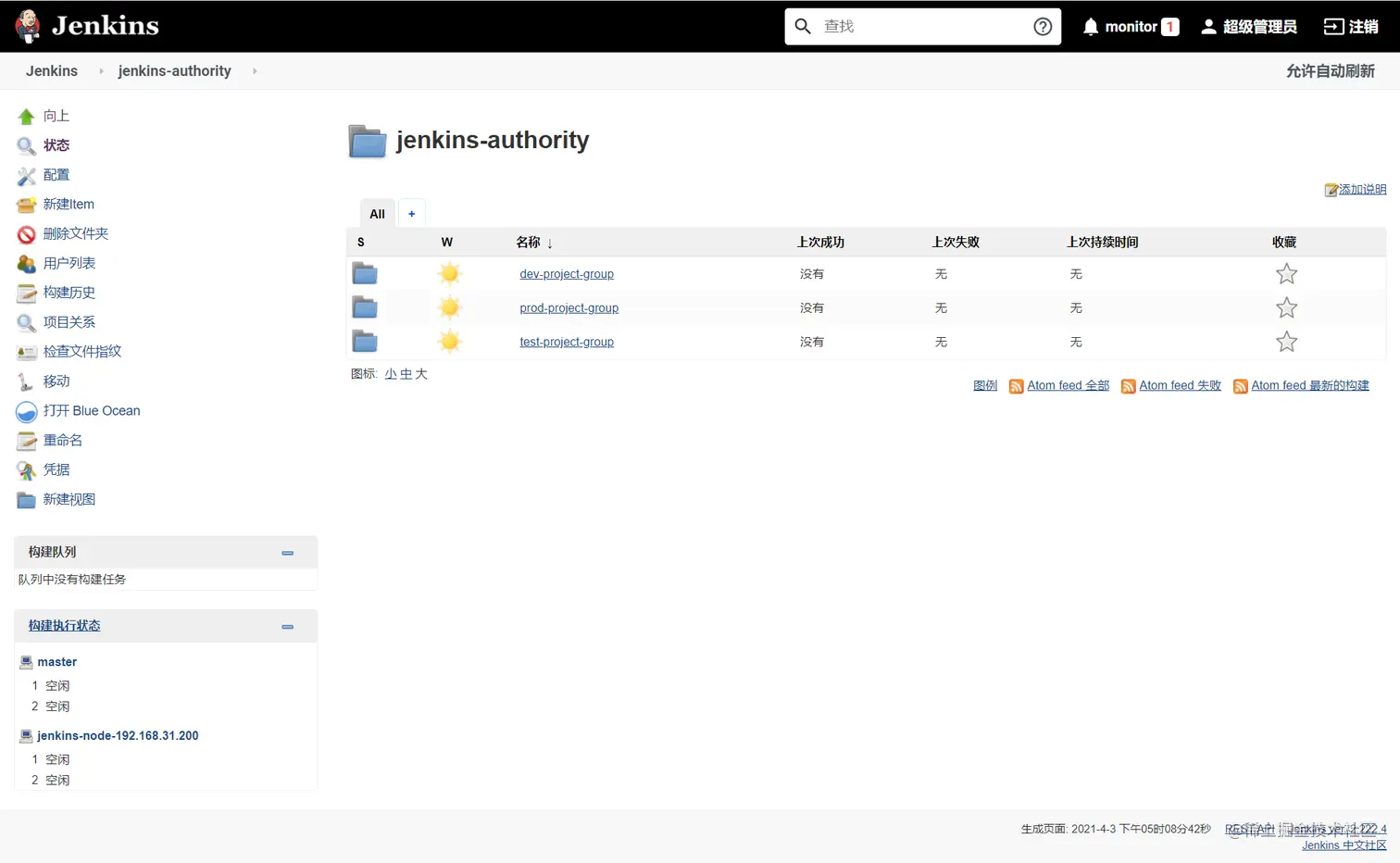Click the magnifier icon beside 项目关系
Screen dimensions: 1400x863
point(26,322)
